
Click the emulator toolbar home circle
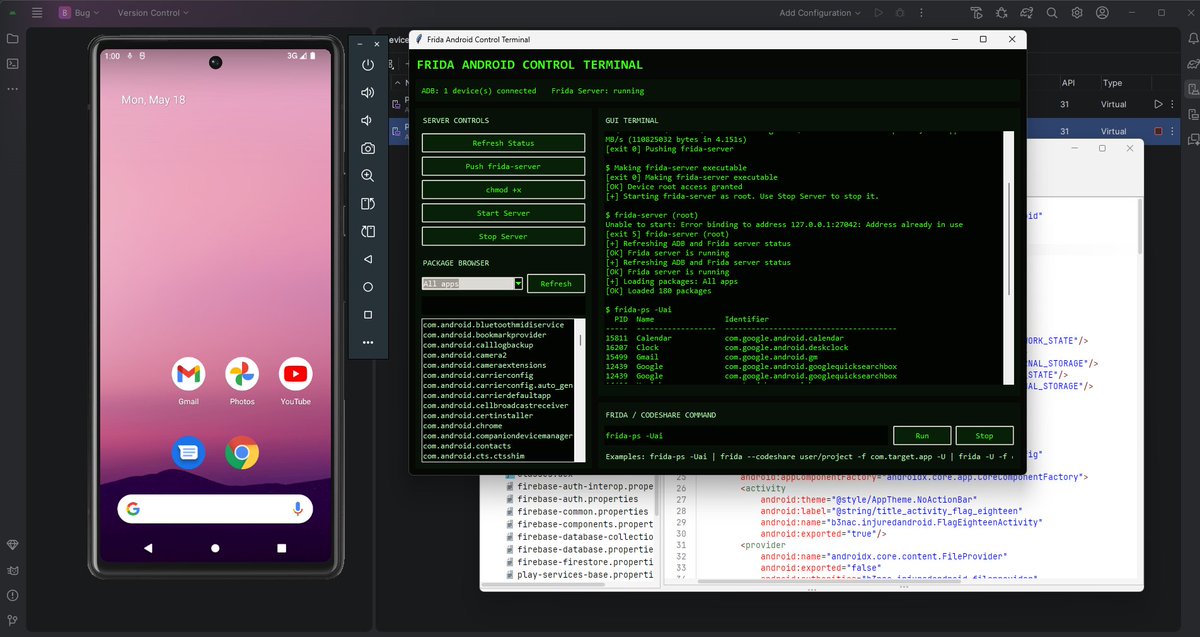pos(368,287)
